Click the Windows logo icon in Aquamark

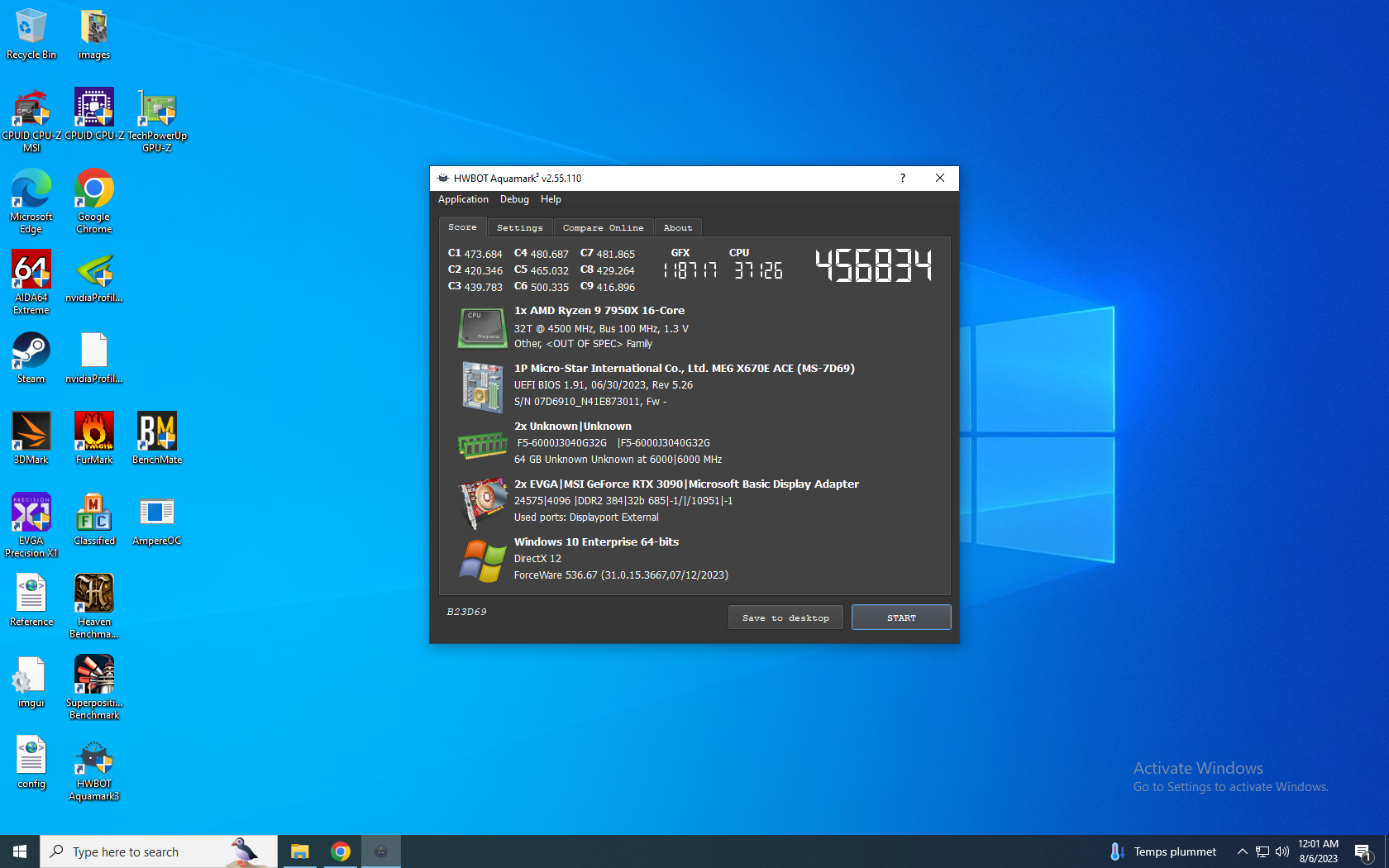(483, 560)
